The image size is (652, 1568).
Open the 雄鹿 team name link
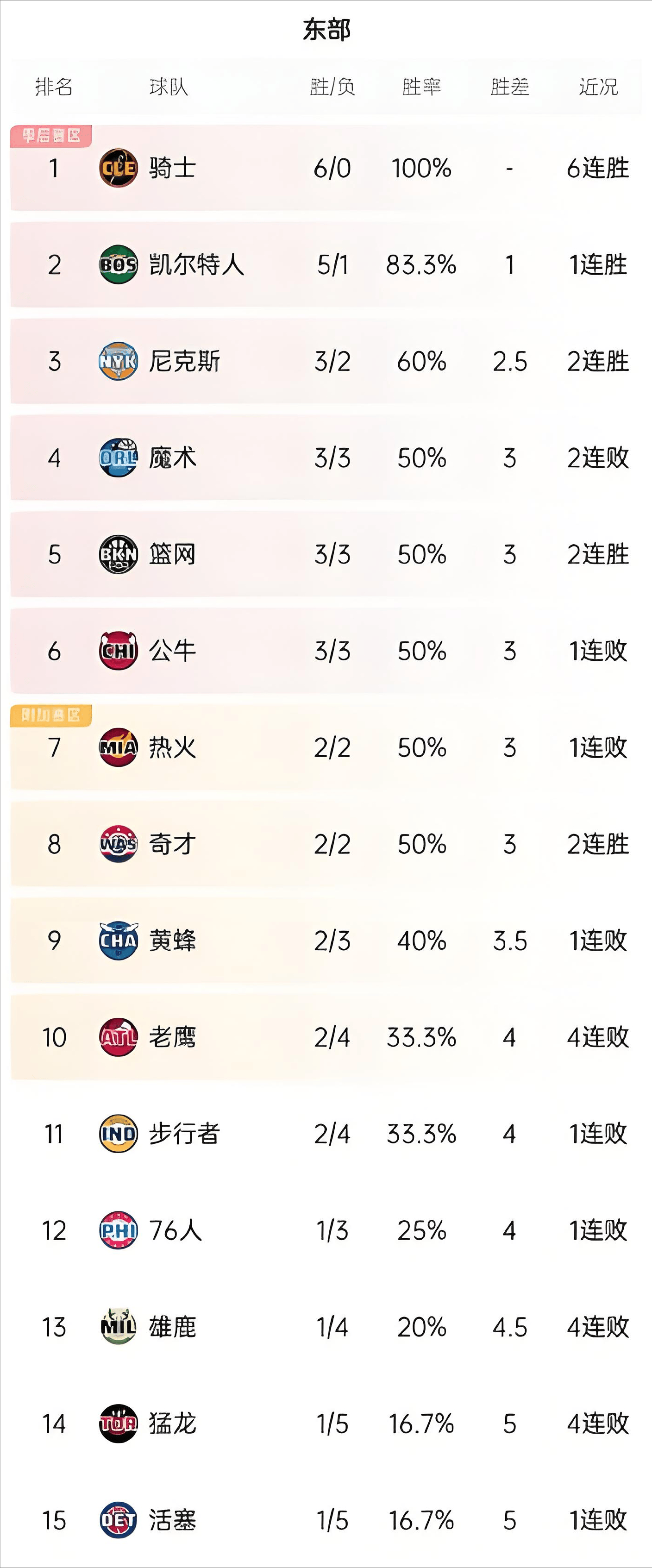click(x=172, y=1327)
